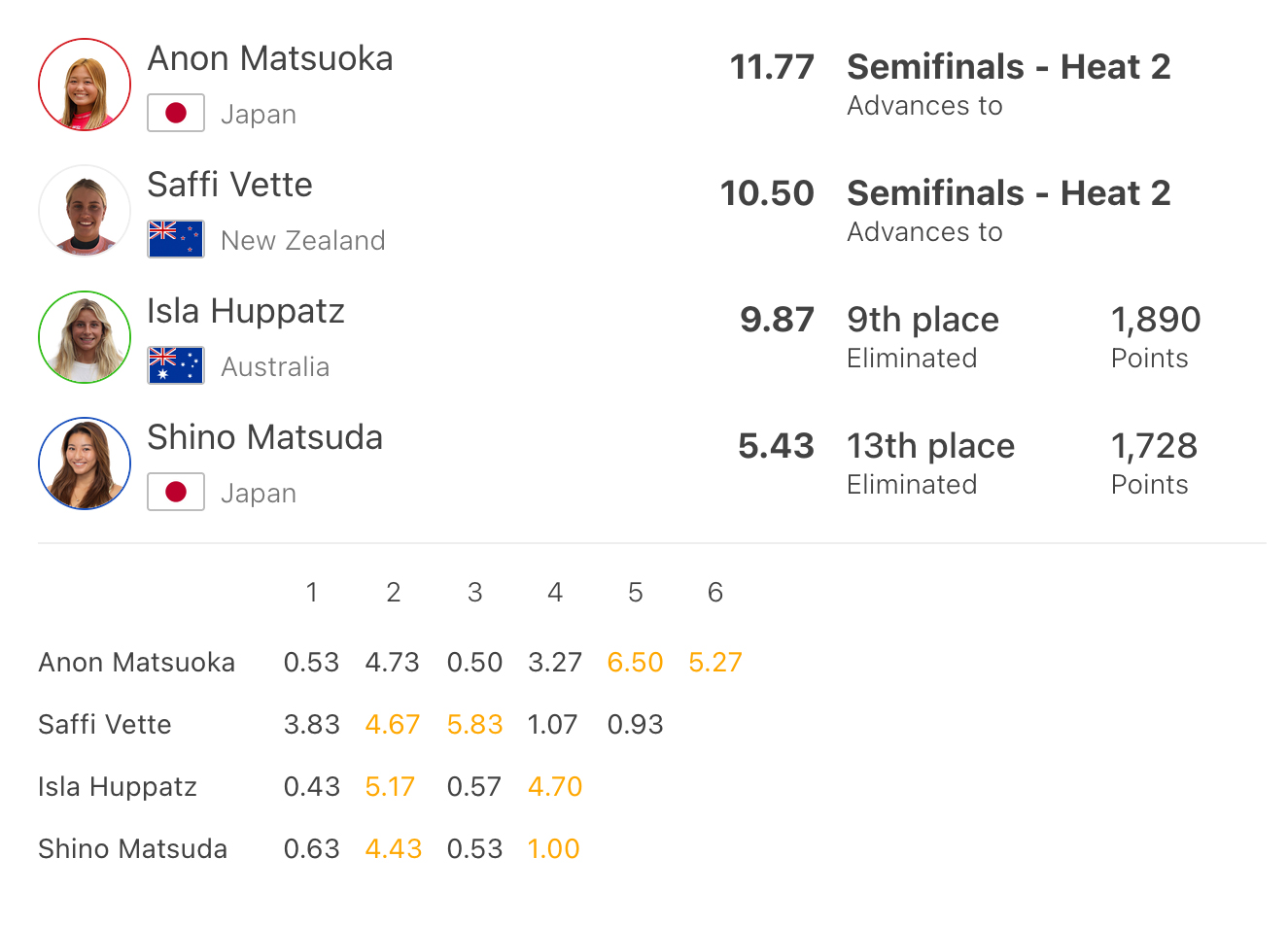Screen dimensions: 1288x927
Task: Click the Isla Huppatz name heading
Action: coord(246,312)
